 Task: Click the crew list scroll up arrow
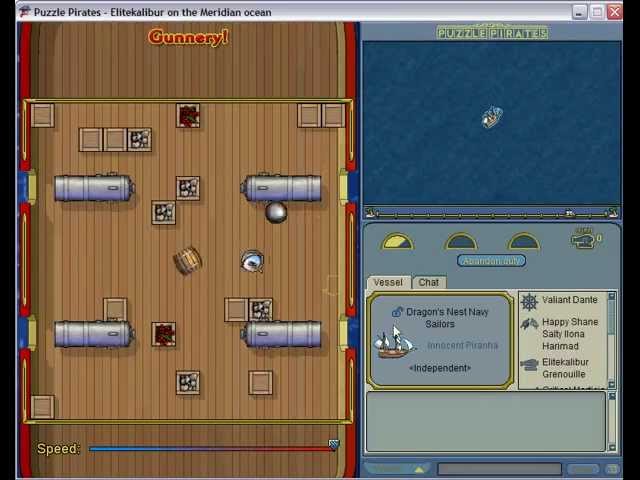pyautogui.click(x=611, y=296)
